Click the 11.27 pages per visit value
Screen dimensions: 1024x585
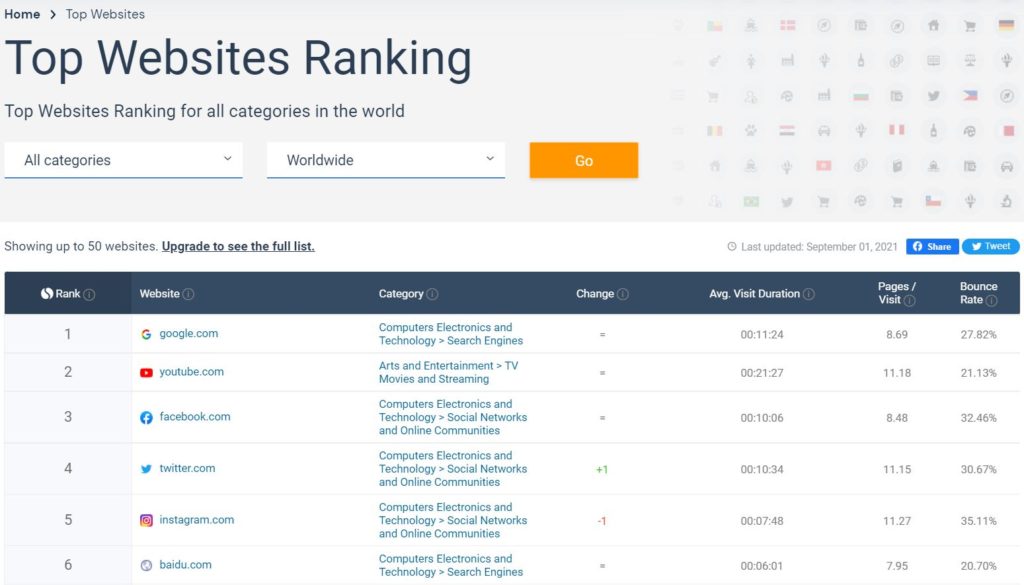point(897,521)
